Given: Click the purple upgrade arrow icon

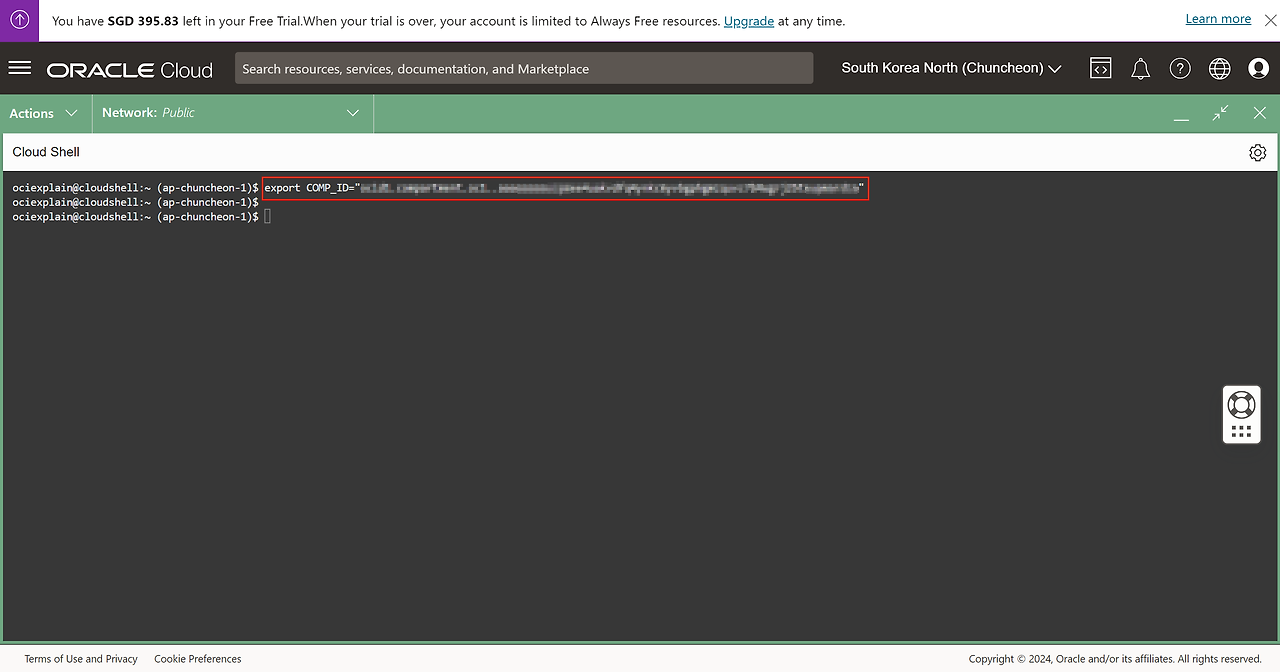Looking at the screenshot, I should (19, 20).
